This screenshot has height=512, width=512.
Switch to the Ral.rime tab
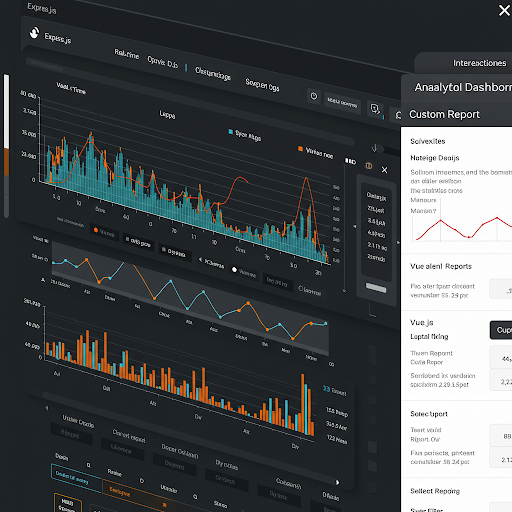[127, 54]
